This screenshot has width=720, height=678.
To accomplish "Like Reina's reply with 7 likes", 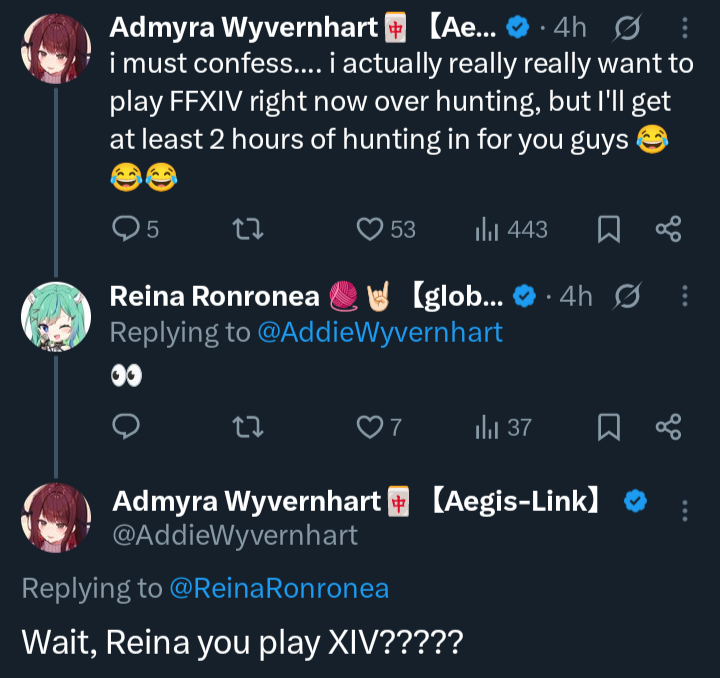I will point(371,427).
